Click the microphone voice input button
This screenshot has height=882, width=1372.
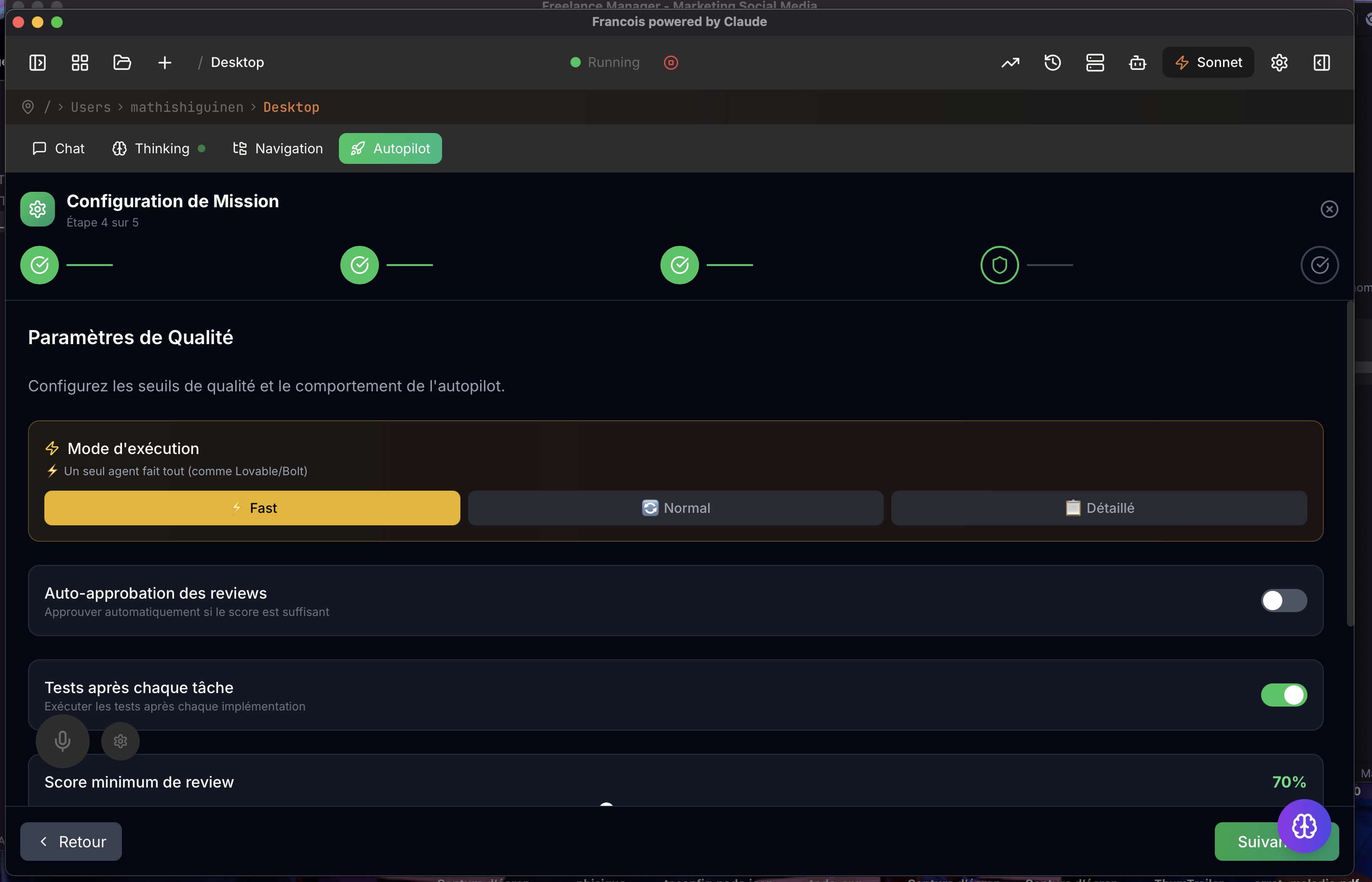tap(63, 740)
